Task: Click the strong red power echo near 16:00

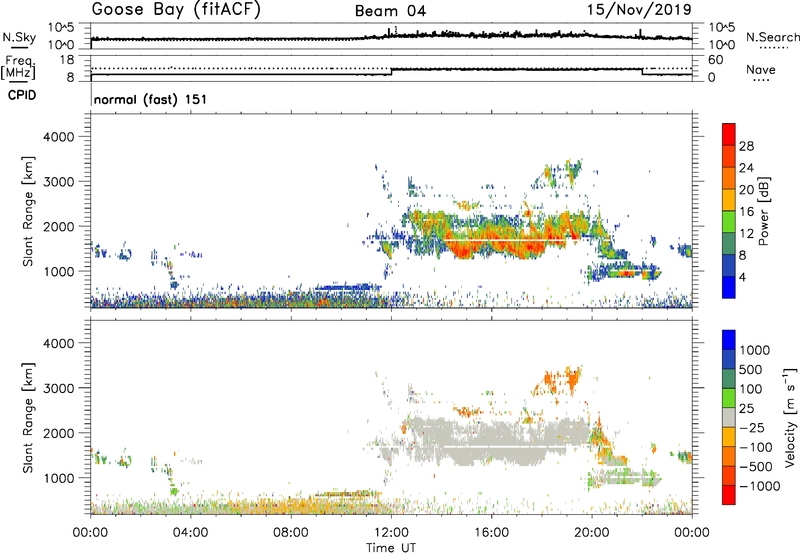Action: 492,241
